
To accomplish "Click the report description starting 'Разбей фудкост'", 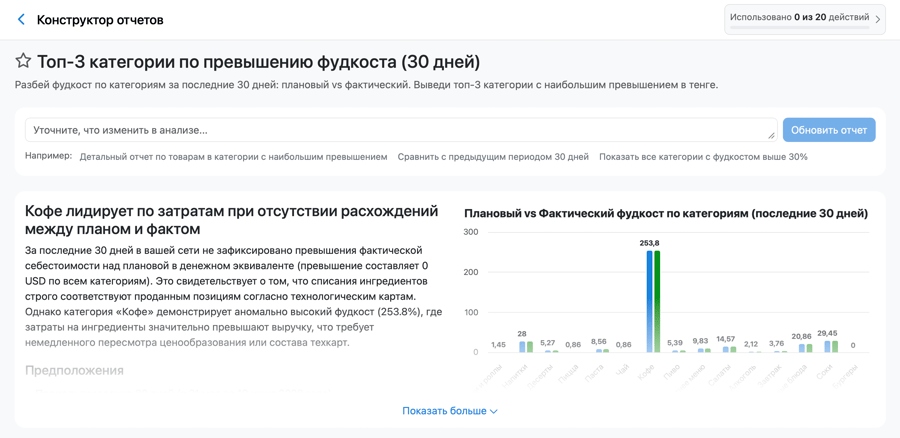I will (x=366, y=85).
